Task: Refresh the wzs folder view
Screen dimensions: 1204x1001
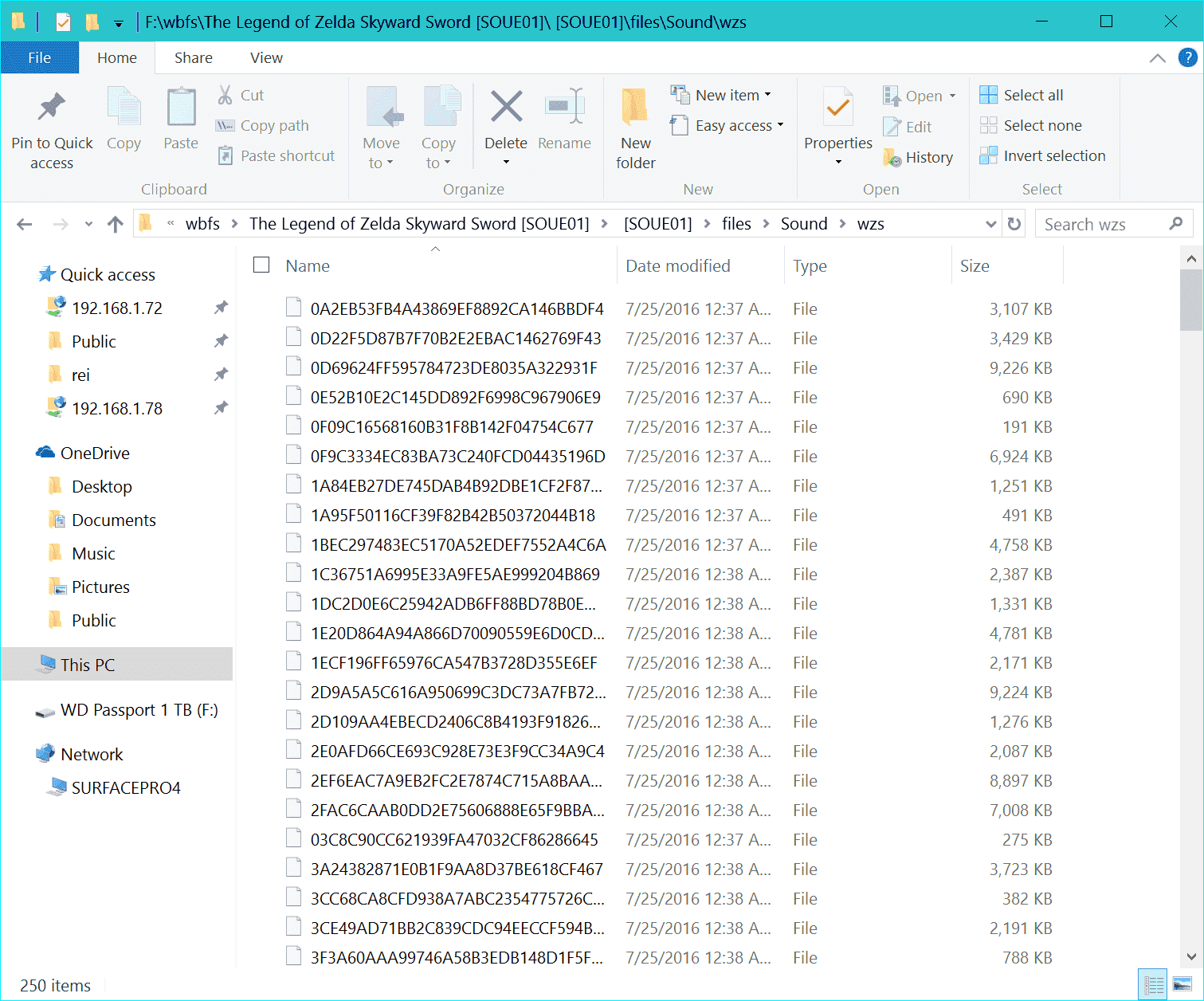Action: click(1014, 224)
